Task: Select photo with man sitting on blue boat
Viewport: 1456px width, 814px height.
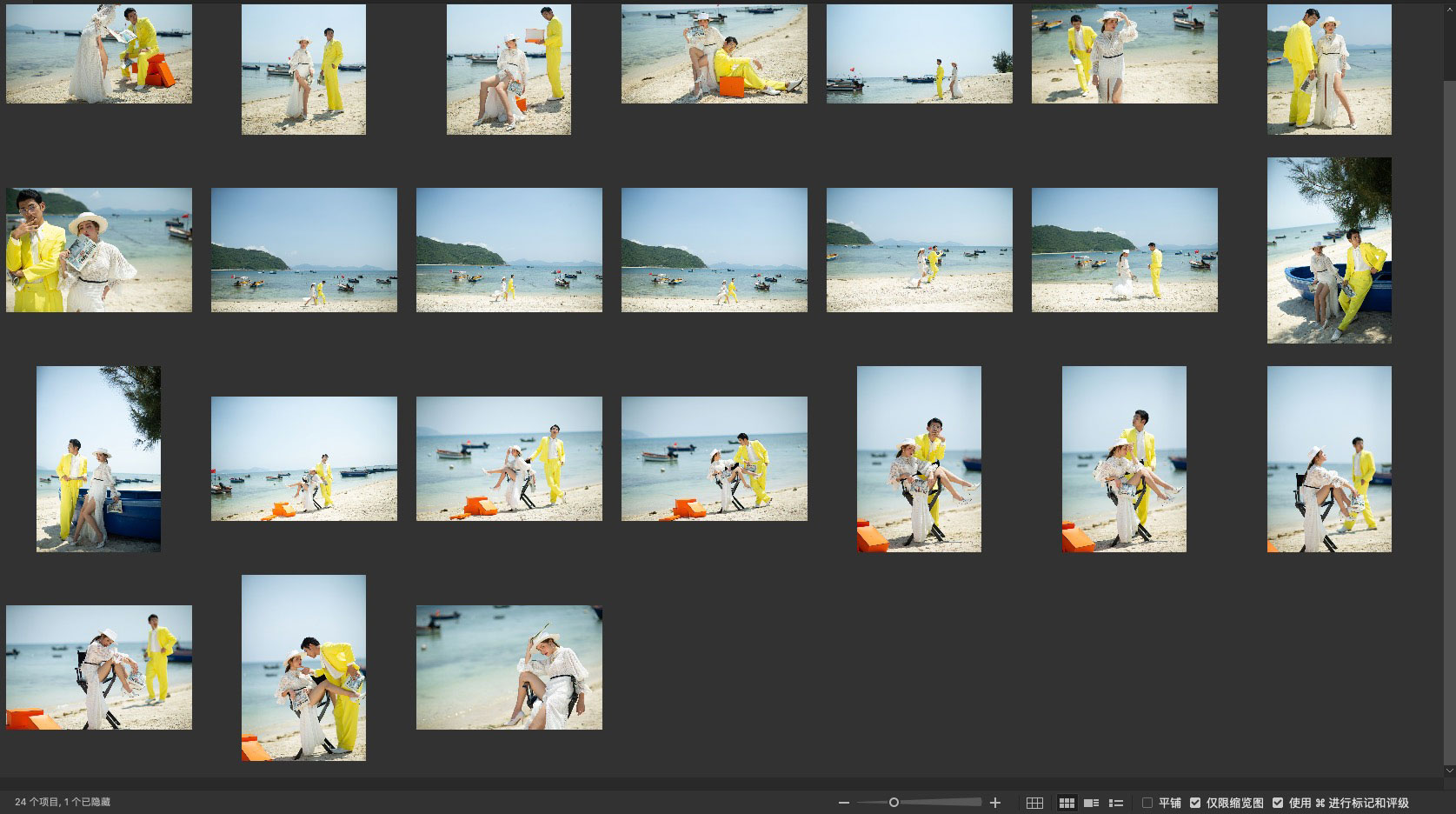Action: click(x=1328, y=250)
